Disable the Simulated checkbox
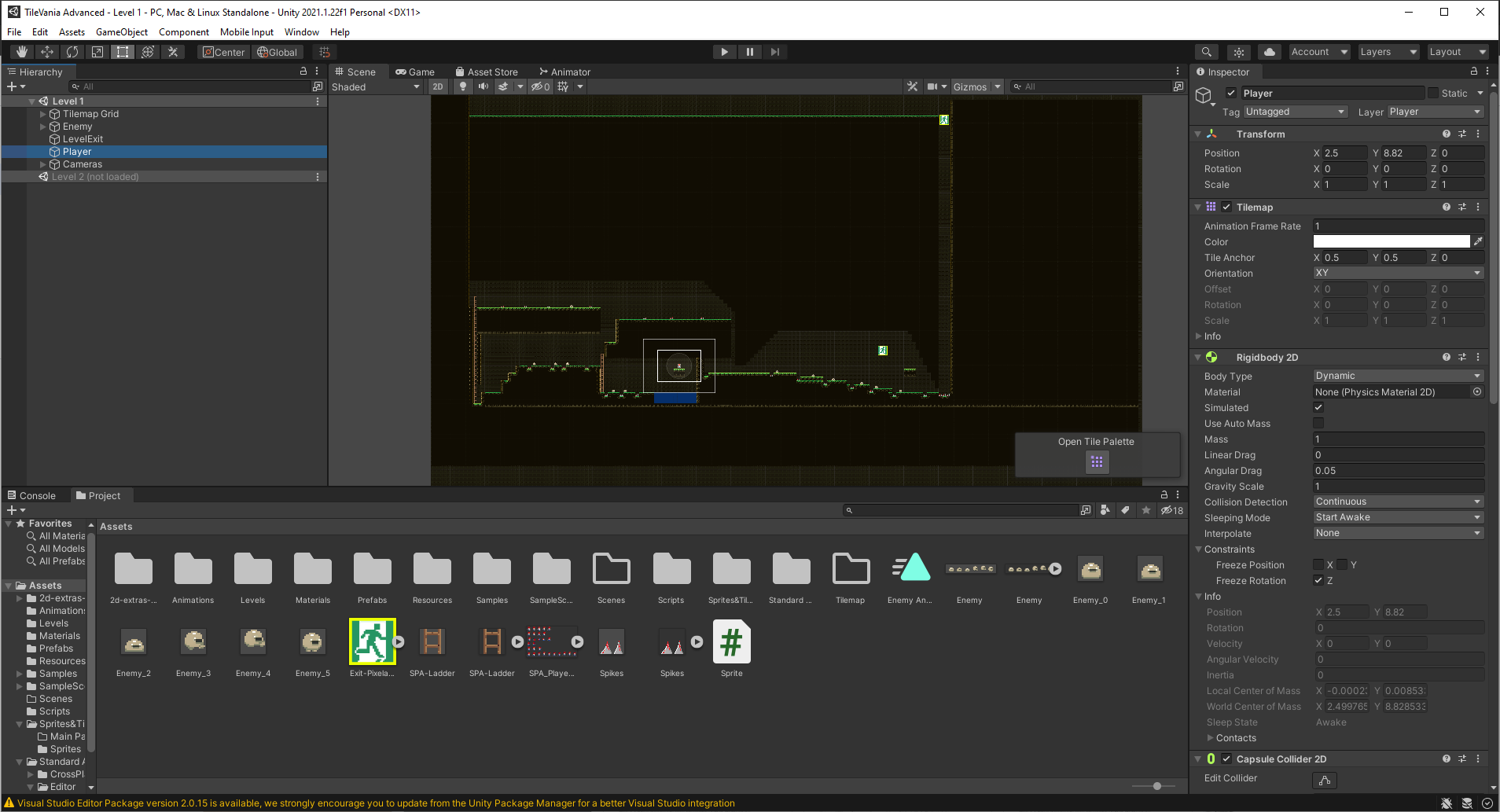Viewport: 1500px width, 812px height. click(x=1318, y=407)
